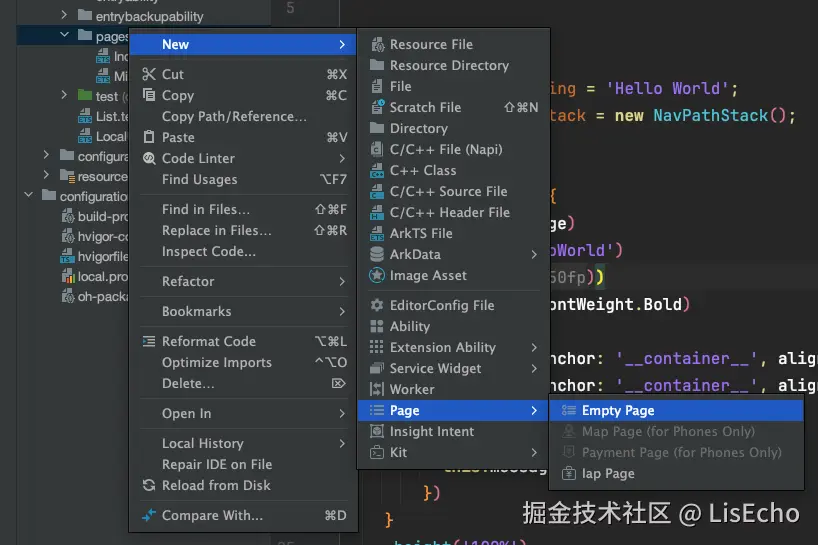Select the List.te file in tree
The width and height of the screenshot is (818, 545).
pyautogui.click(x=112, y=116)
